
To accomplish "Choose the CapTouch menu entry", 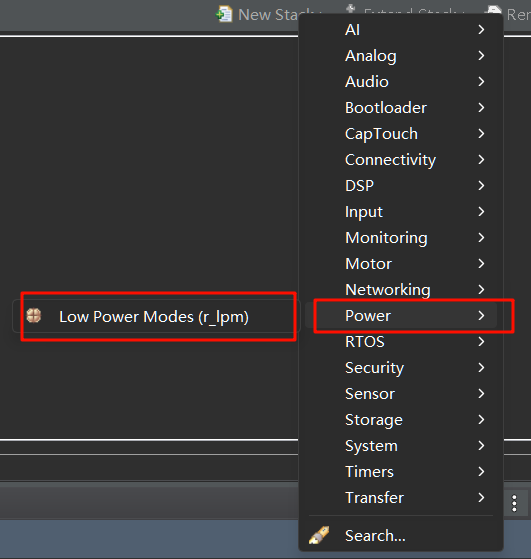I will click(401, 134).
